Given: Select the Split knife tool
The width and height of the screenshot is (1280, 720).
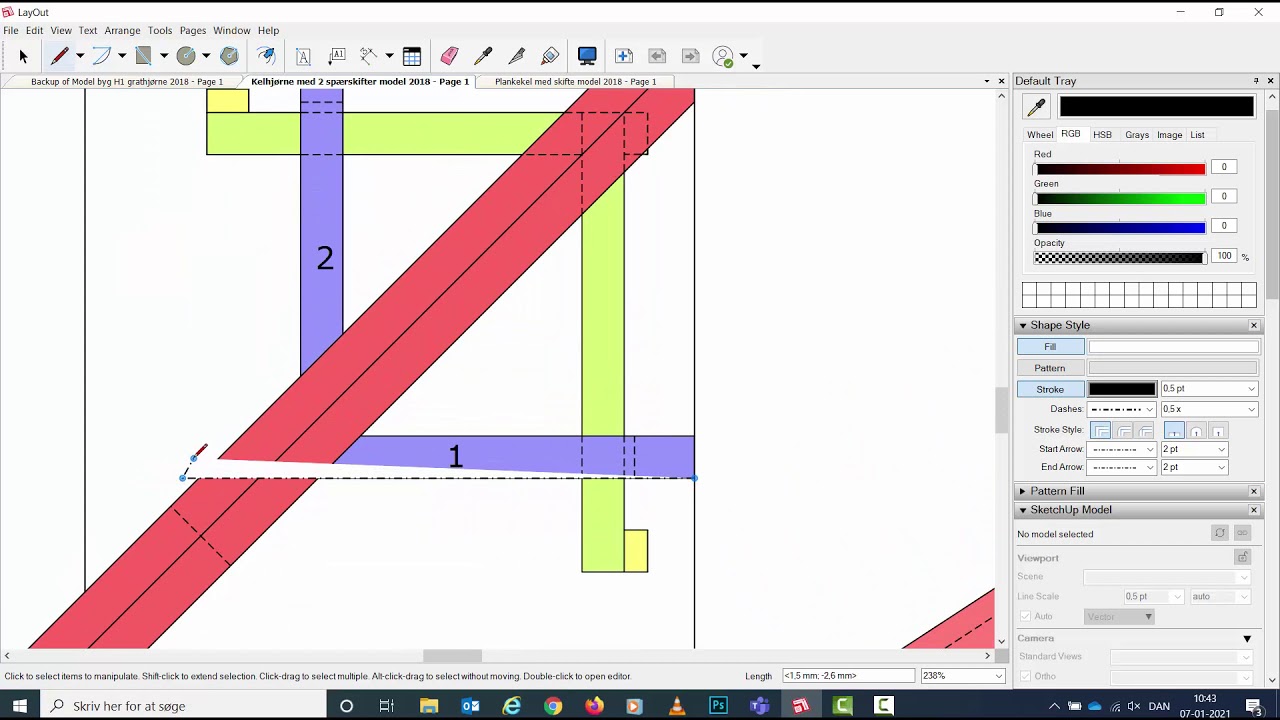Looking at the screenshot, I should (x=516, y=57).
